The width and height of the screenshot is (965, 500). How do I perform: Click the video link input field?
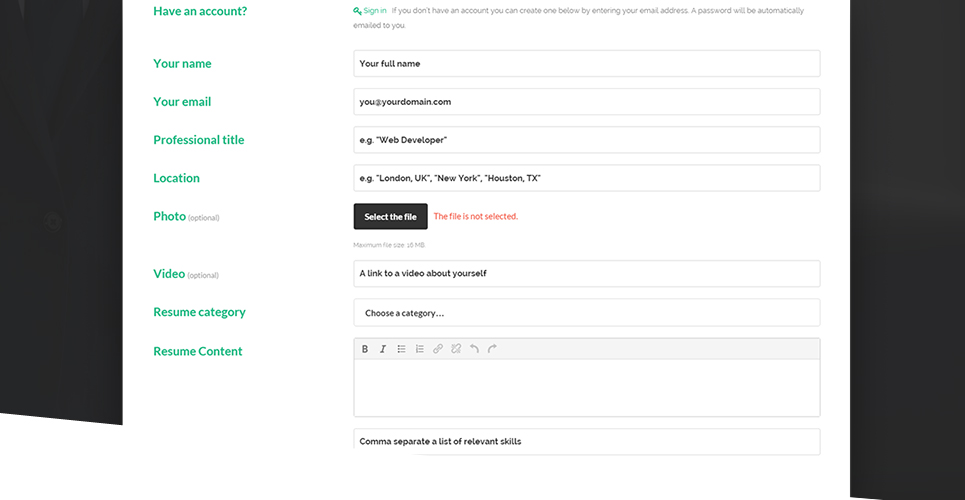pos(587,273)
